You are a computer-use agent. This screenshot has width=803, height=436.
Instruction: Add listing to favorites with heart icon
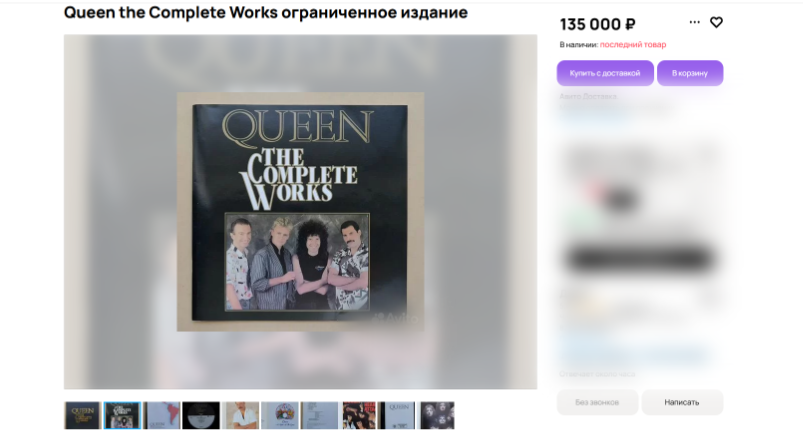(716, 23)
